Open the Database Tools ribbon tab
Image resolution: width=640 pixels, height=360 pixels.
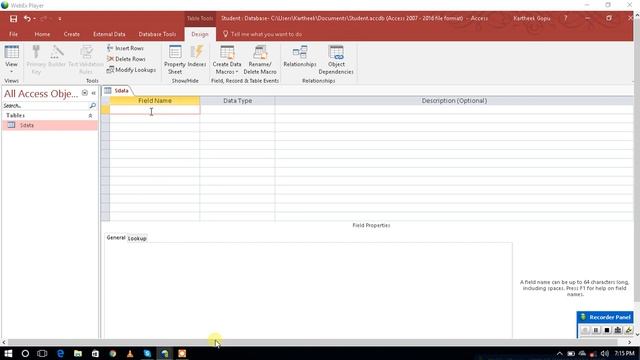[x=157, y=34]
